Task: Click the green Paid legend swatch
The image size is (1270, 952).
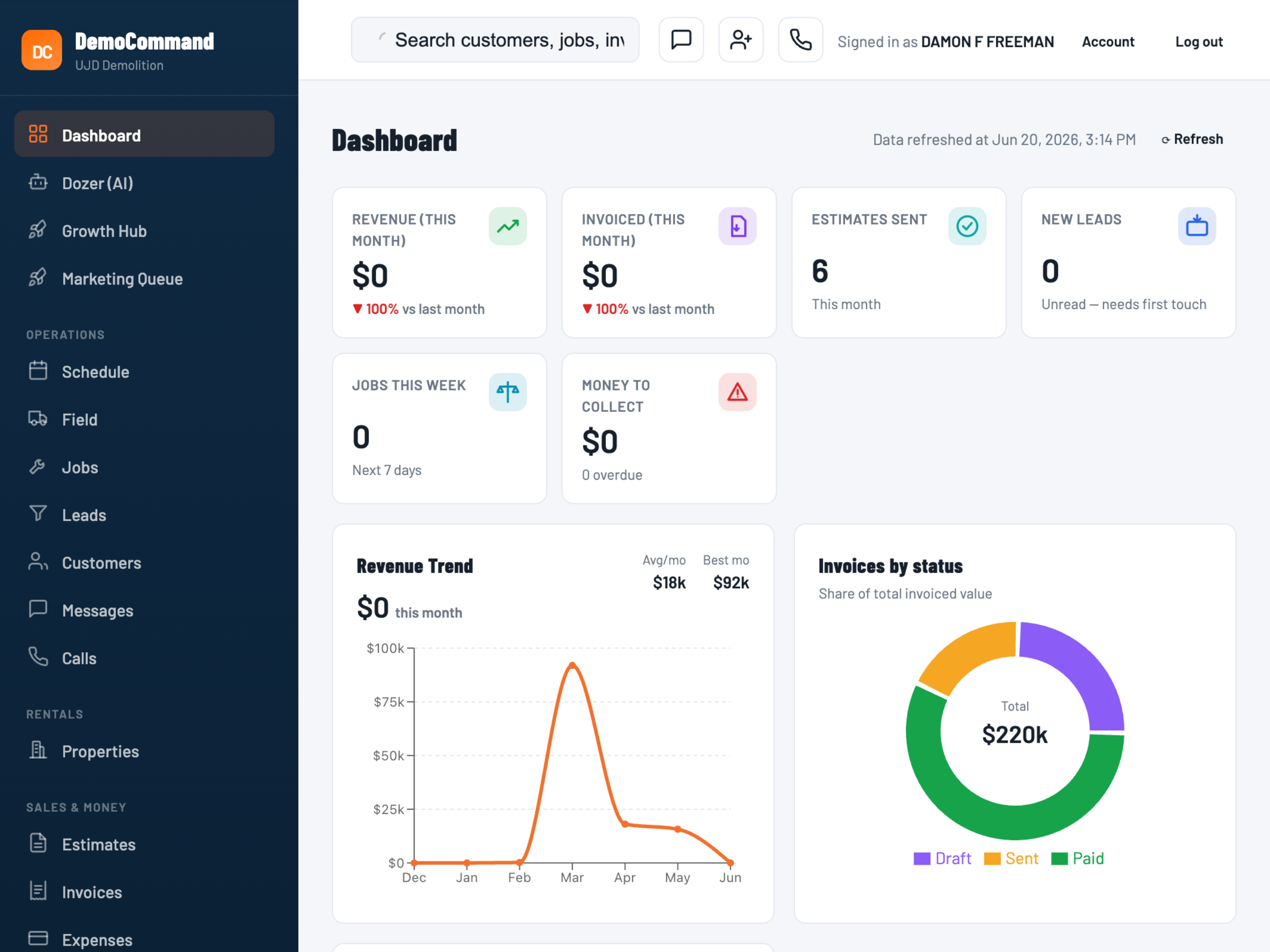Action: [x=1059, y=859]
